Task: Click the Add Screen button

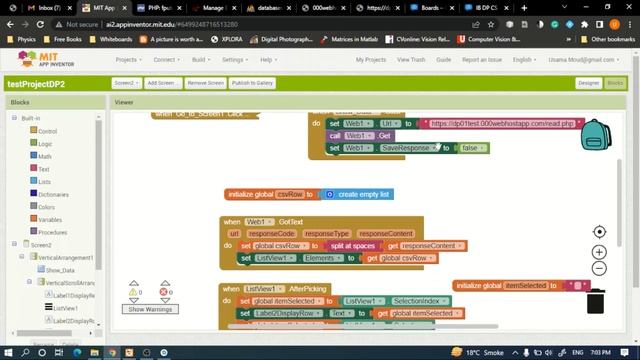Action: (x=163, y=83)
